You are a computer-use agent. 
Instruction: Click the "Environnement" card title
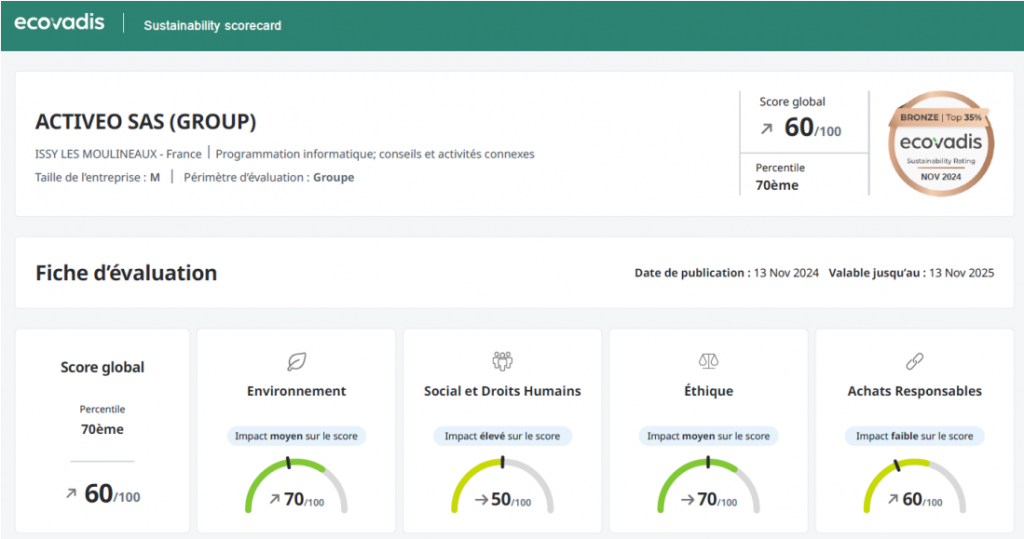point(296,391)
